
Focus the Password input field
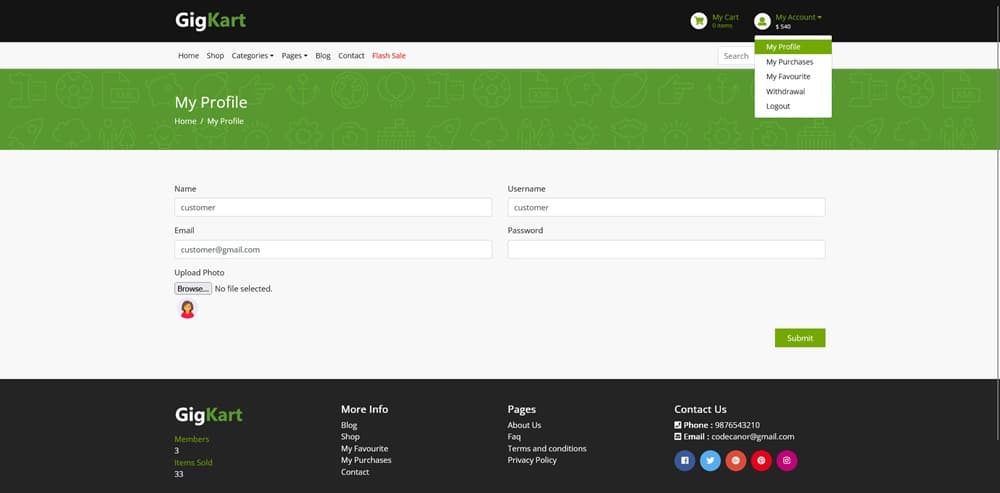pos(666,249)
